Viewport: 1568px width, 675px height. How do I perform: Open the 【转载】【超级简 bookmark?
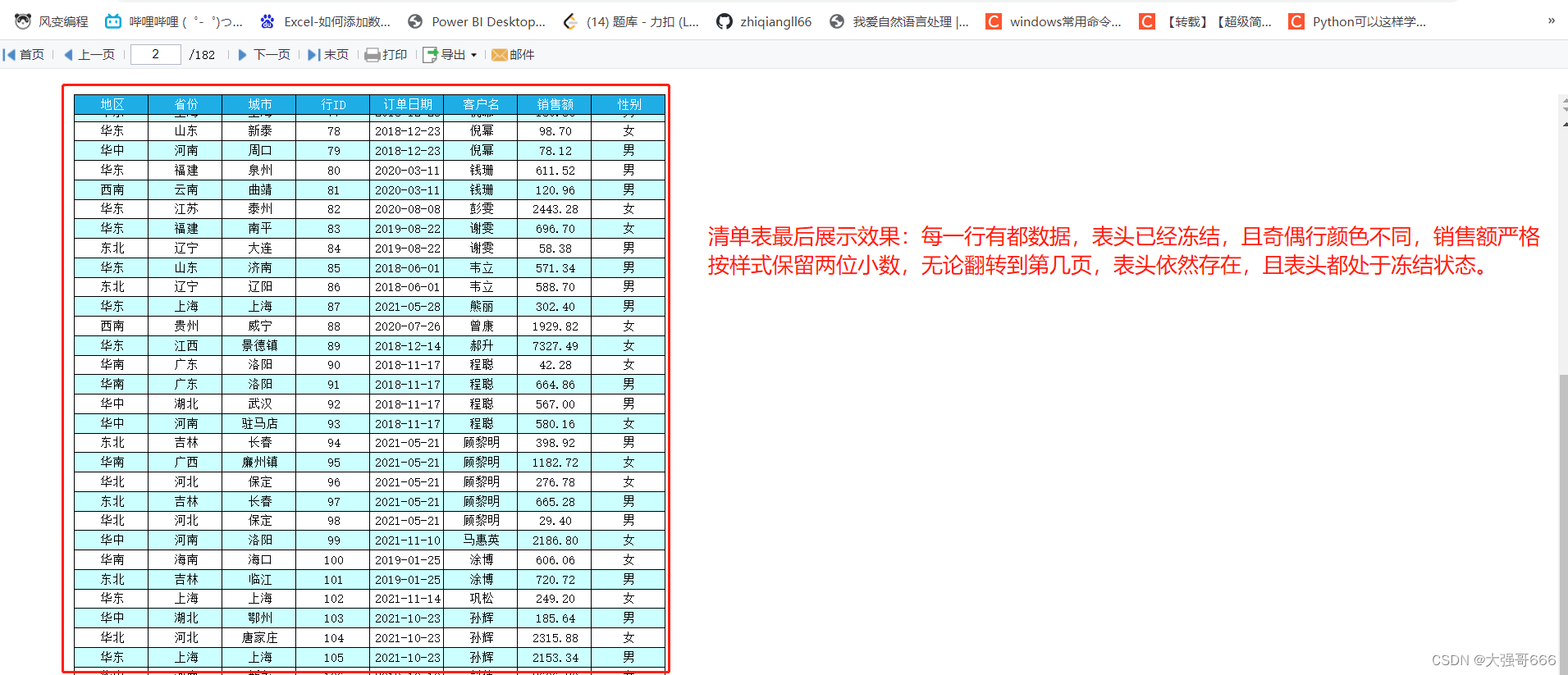click(1205, 21)
